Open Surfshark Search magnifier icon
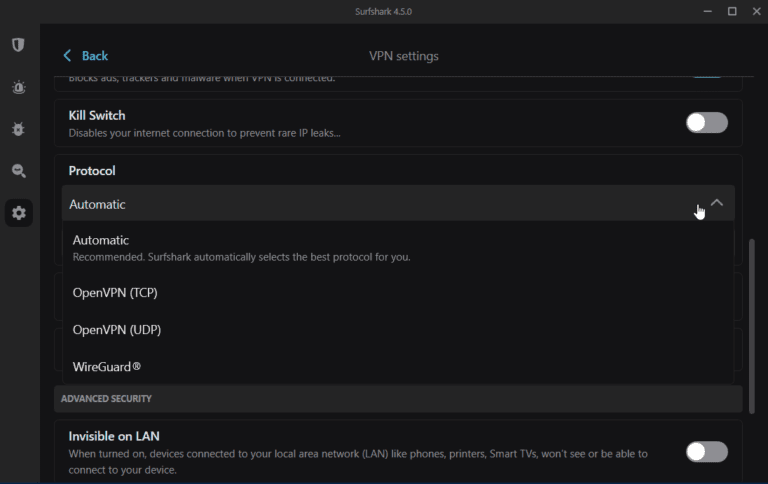Viewport: 768px width, 484px height. tap(18, 171)
